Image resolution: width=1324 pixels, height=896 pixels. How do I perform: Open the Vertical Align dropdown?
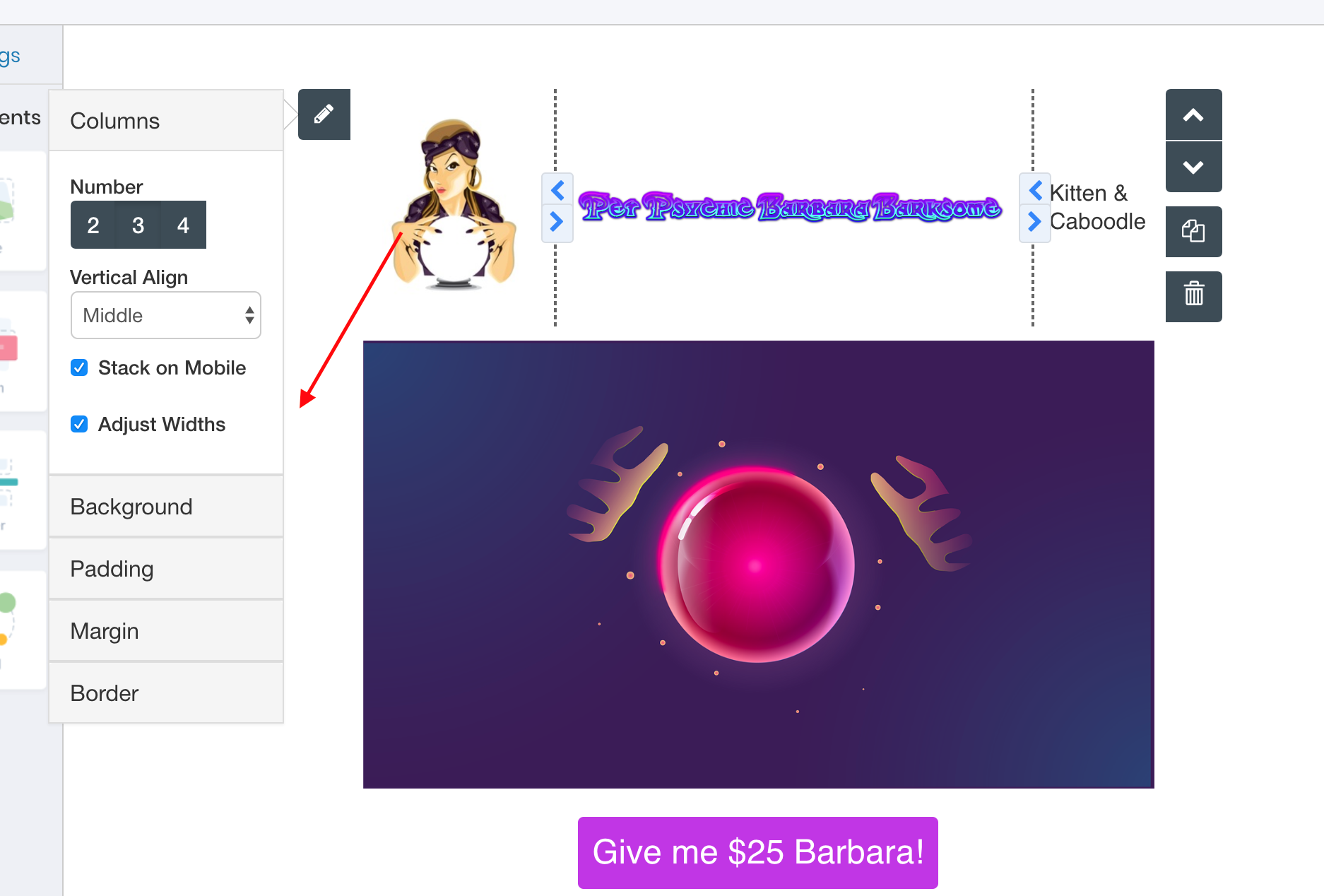coord(166,315)
